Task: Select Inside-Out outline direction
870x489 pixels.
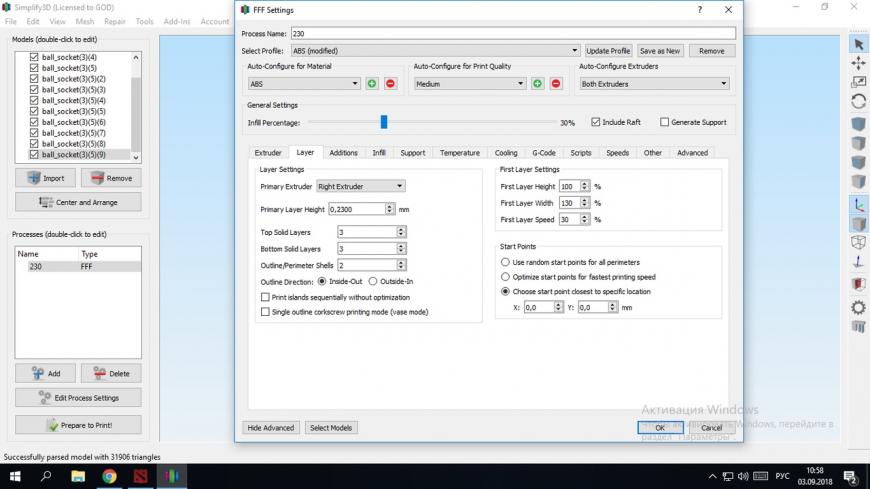Action: click(x=322, y=281)
